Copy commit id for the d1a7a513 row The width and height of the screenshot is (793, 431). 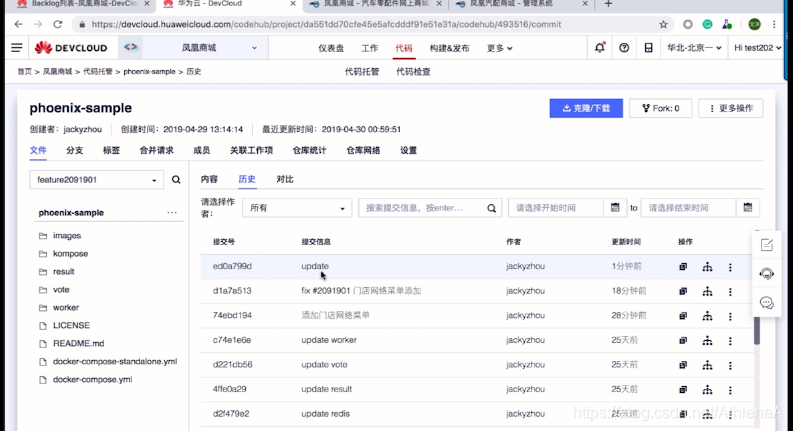pos(683,291)
